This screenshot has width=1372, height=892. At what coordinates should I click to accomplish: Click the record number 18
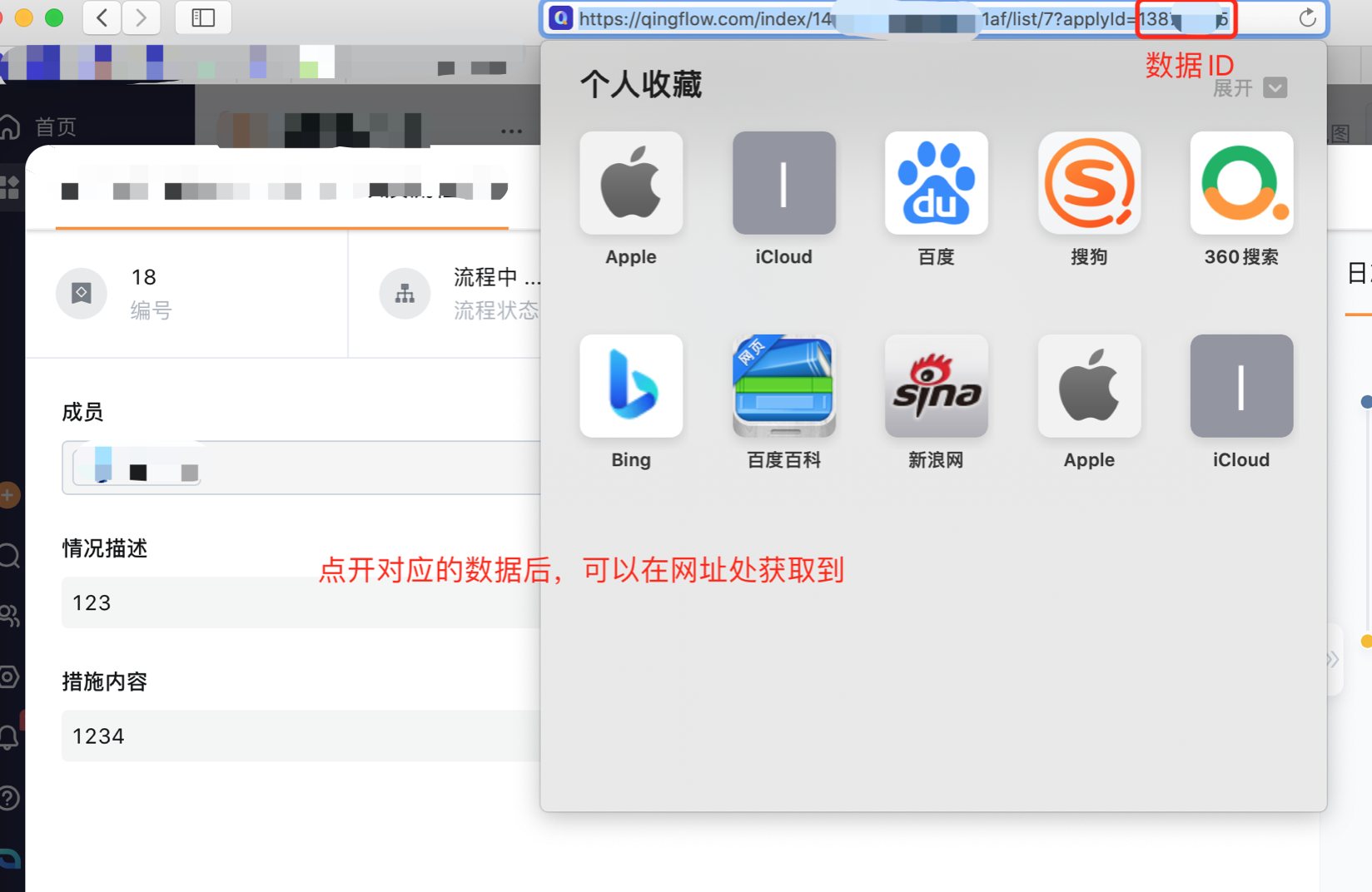[144, 277]
